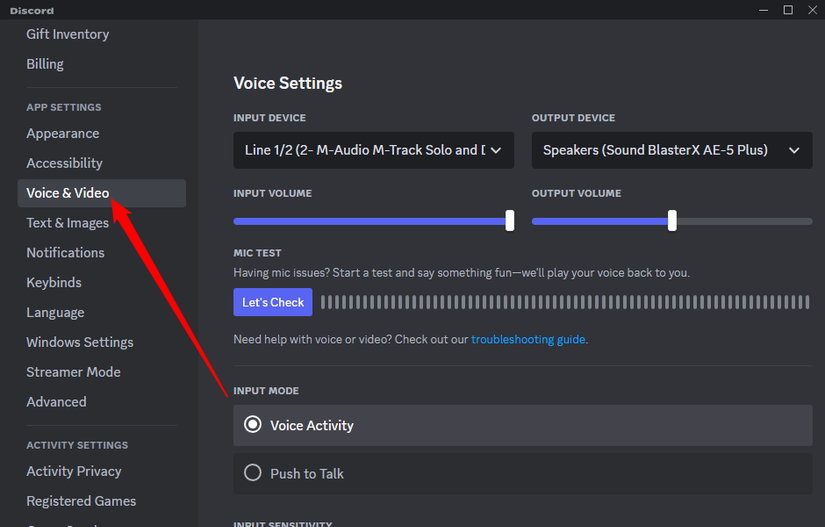Maximize the Discord window
The width and height of the screenshot is (825, 527).
pos(788,10)
